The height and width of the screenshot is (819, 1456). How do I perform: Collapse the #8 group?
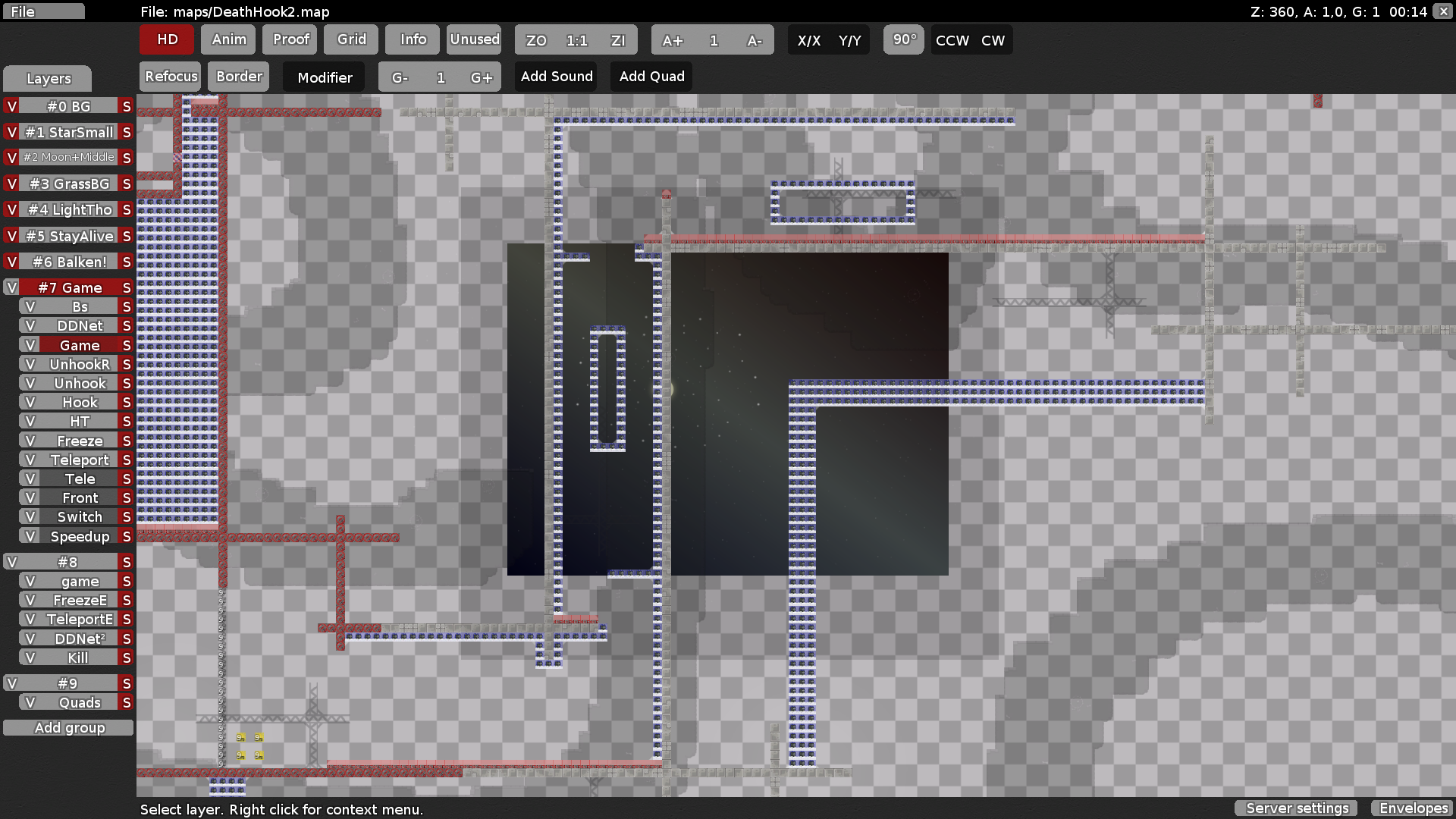pyautogui.click(x=68, y=562)
